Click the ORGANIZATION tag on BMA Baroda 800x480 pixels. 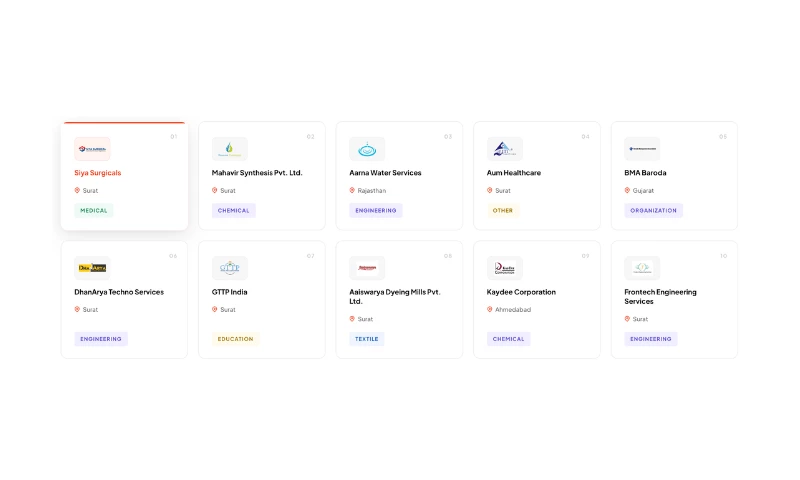[654, 211]
